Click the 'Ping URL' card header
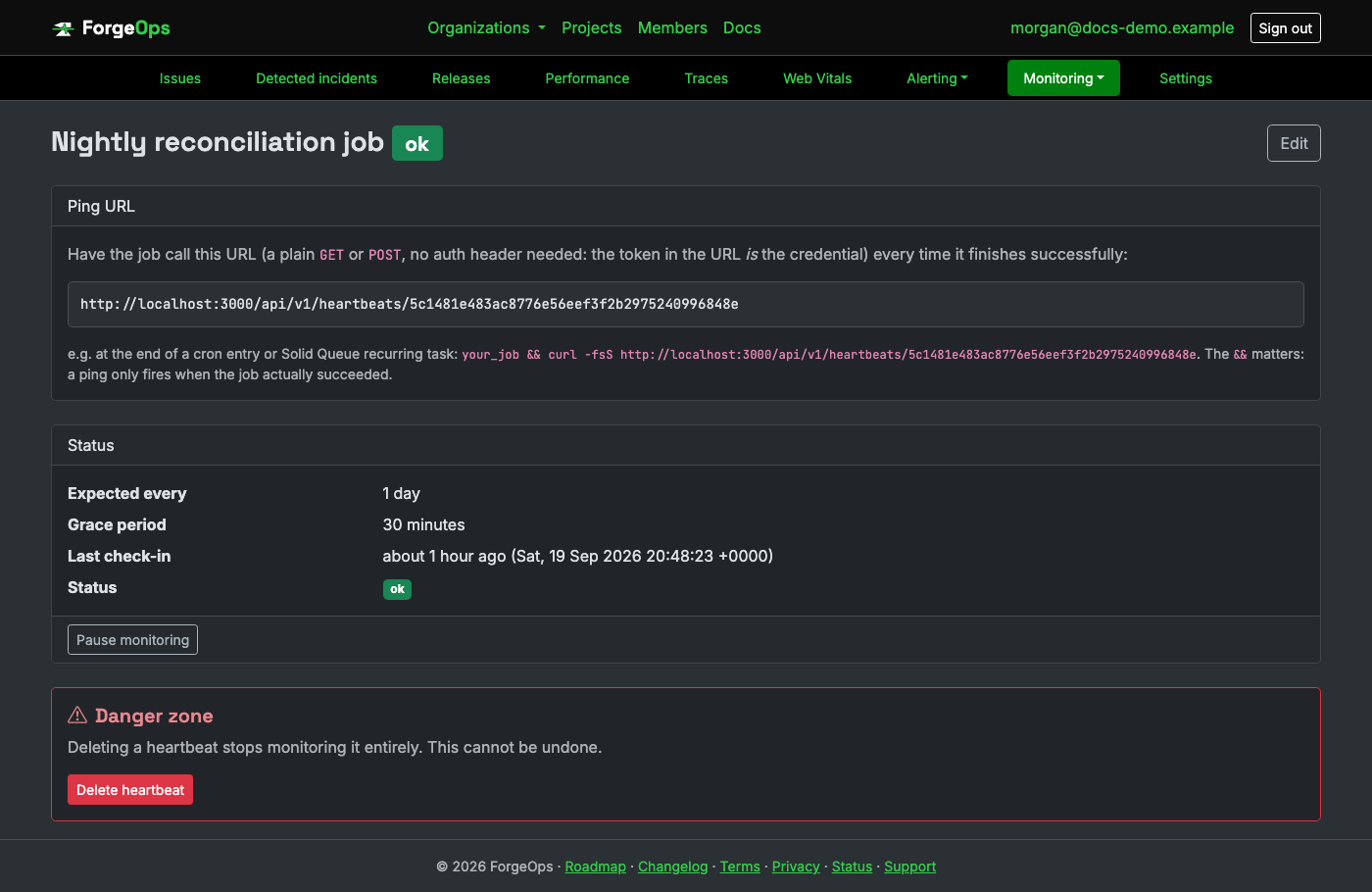This screenshot has width=1372, height=892. tap(686, 206)
